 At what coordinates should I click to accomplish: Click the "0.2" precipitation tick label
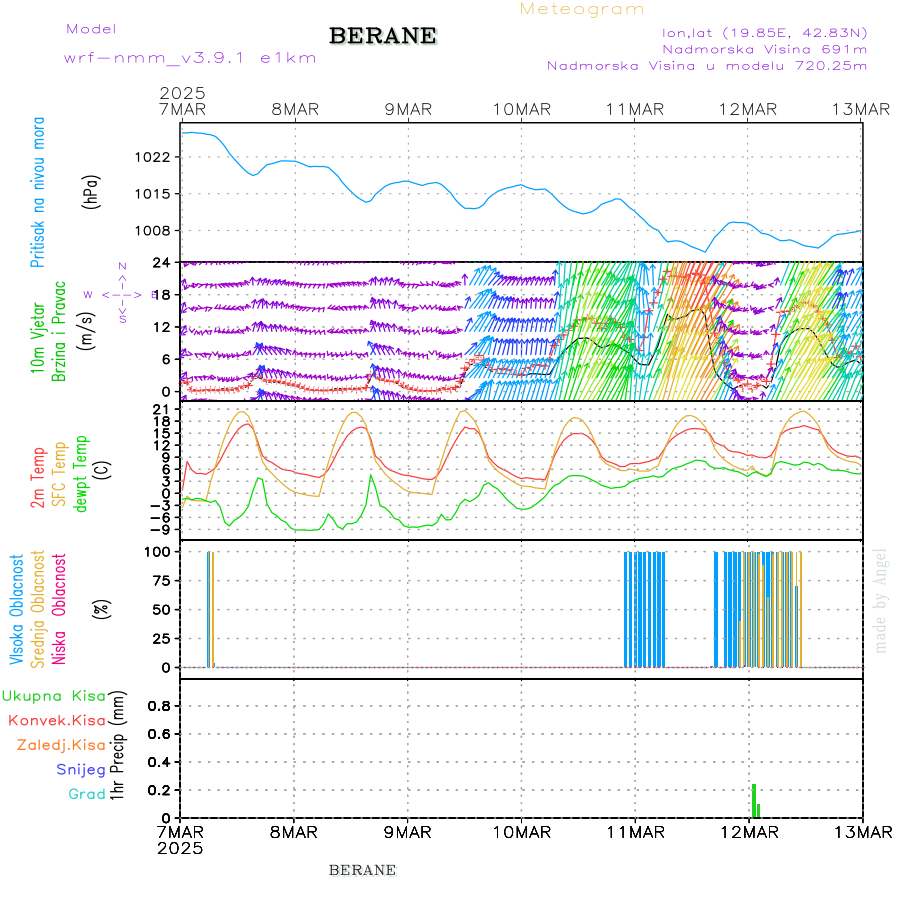tap(159, 790)
